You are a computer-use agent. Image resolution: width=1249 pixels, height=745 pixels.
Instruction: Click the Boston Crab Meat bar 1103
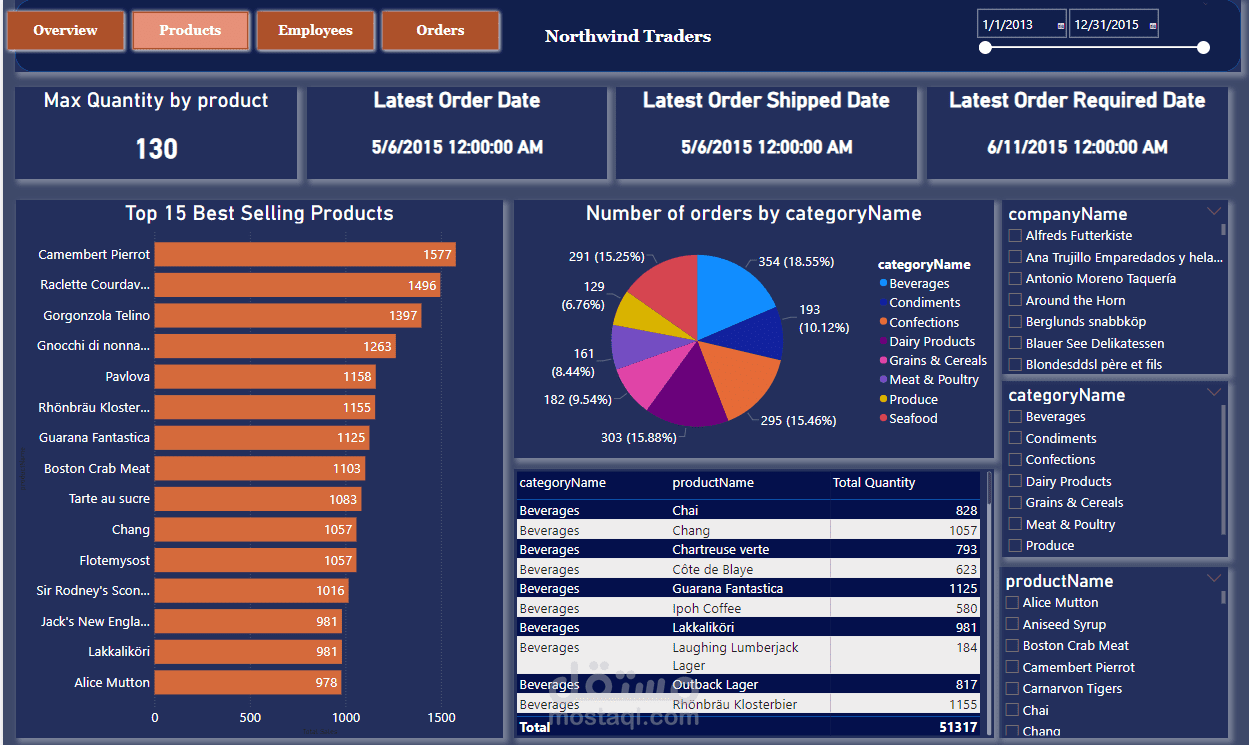(x=260, y=468)
